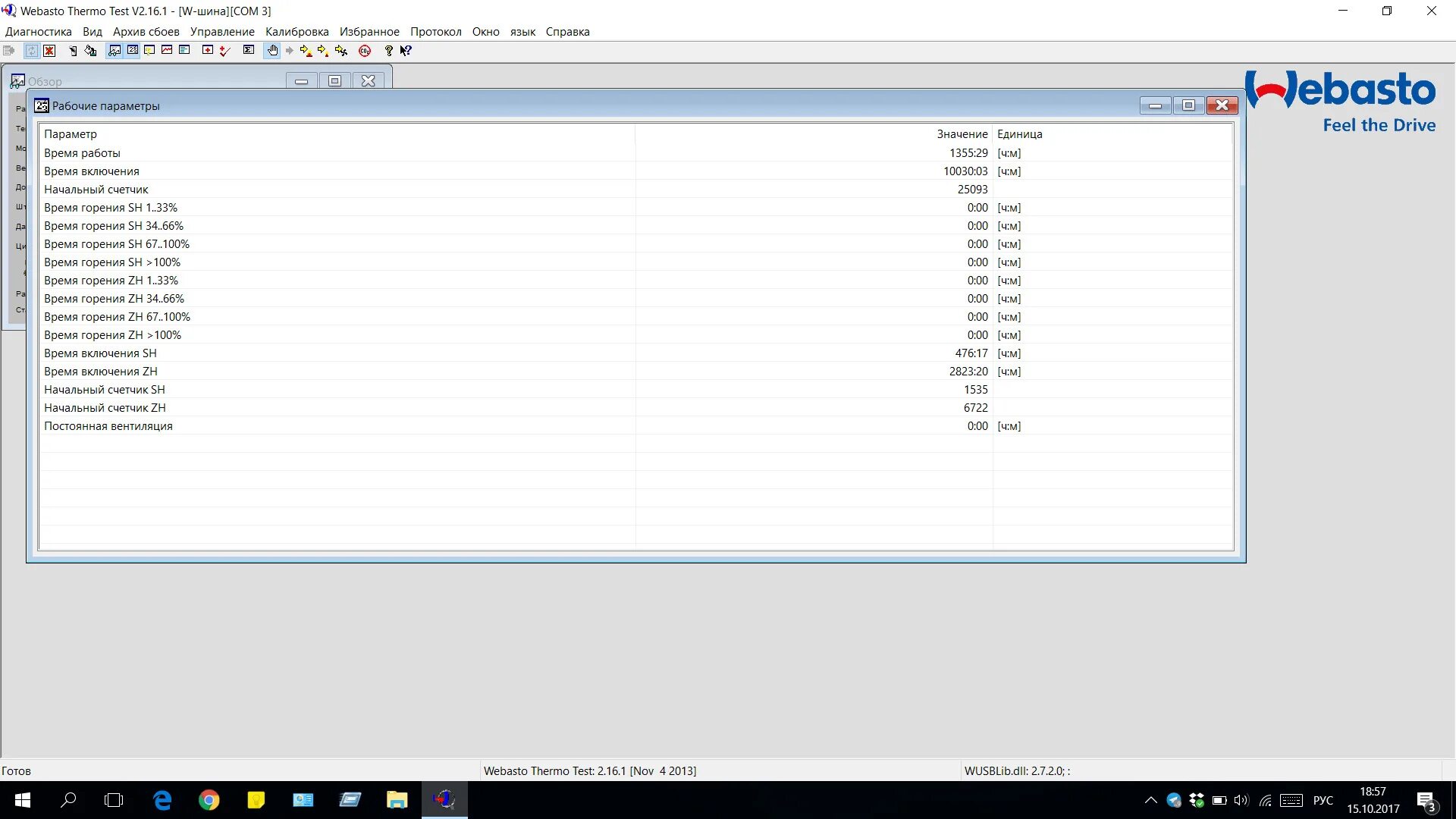Click the CO2 calibration toolbar icon
This screenshot has width=1456, height=819.
click(365, 51)
